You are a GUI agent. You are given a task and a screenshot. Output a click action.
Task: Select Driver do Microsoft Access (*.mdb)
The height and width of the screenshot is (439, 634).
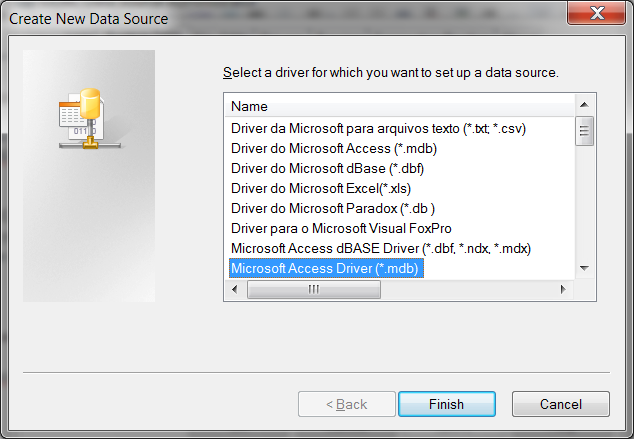(x=324, y=148)
